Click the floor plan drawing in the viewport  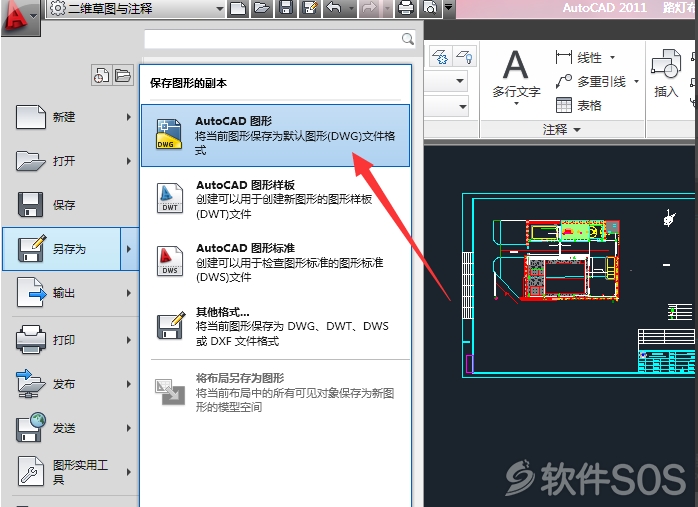pos(556,260)
